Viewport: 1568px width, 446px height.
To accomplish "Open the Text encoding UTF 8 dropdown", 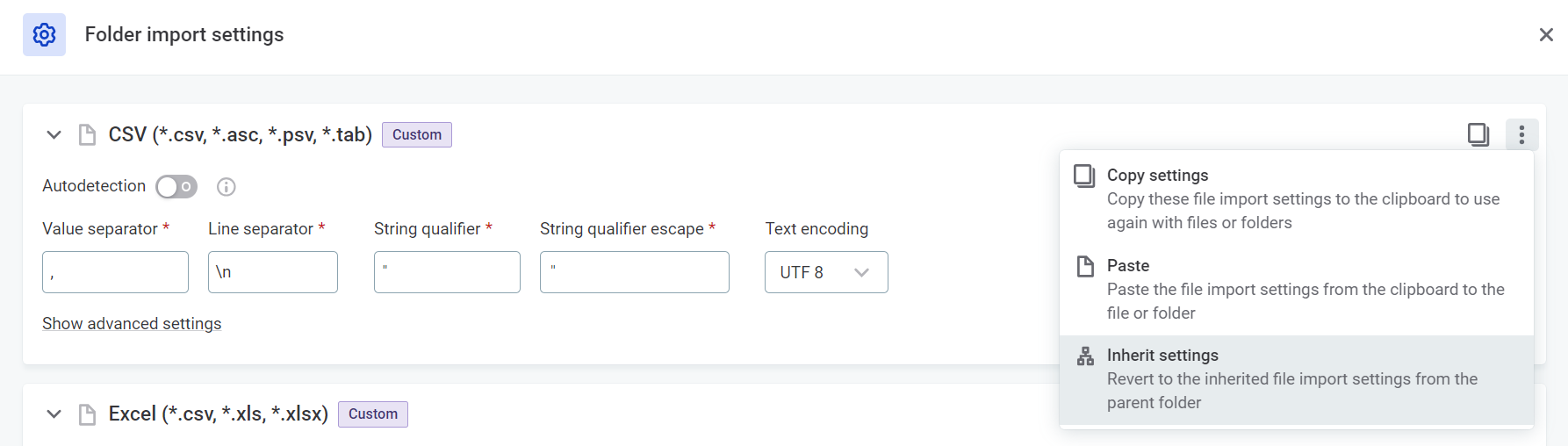I will (825, 272).
